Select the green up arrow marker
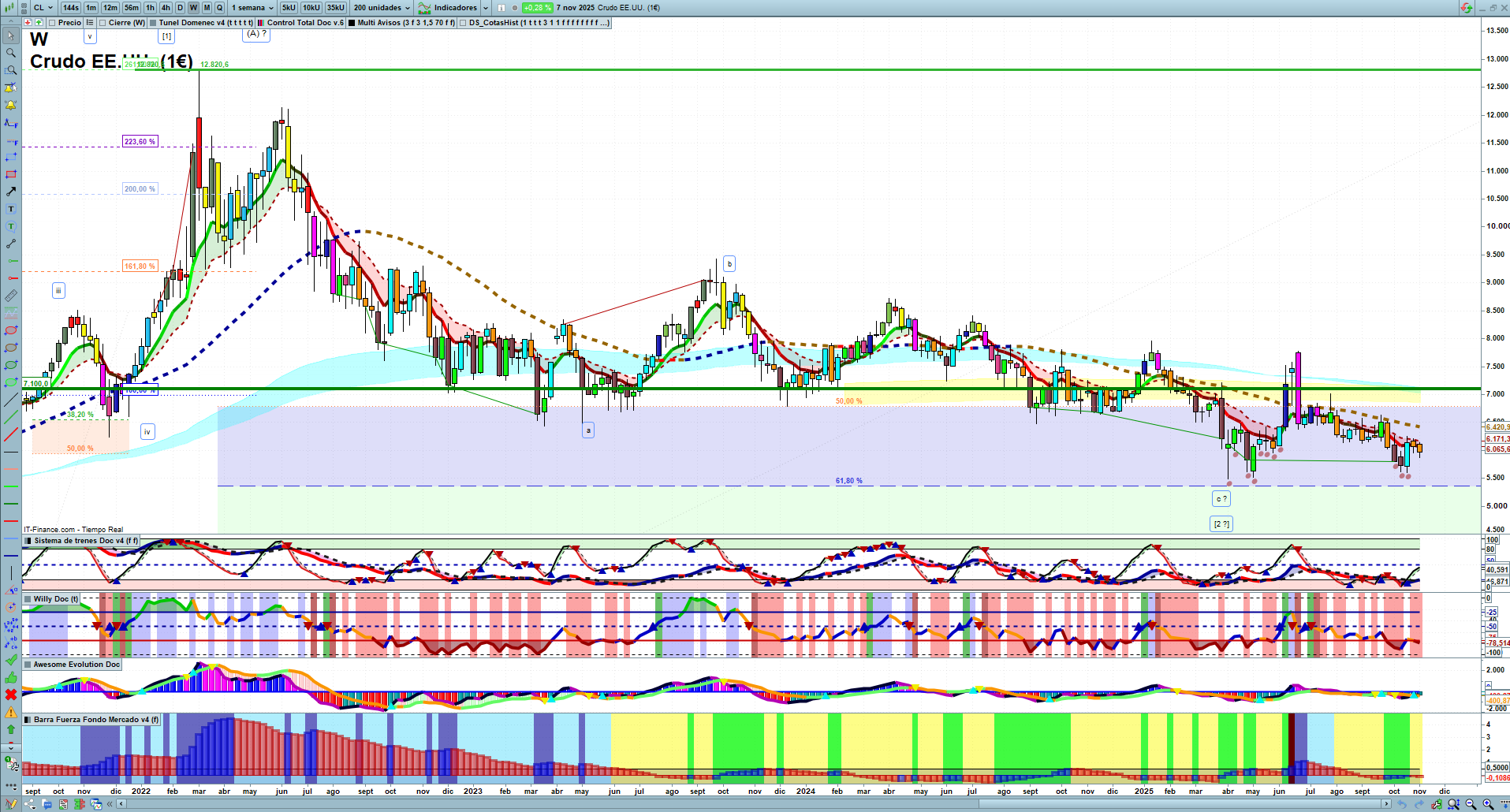1510x812 pixels. tap(11, 729)
